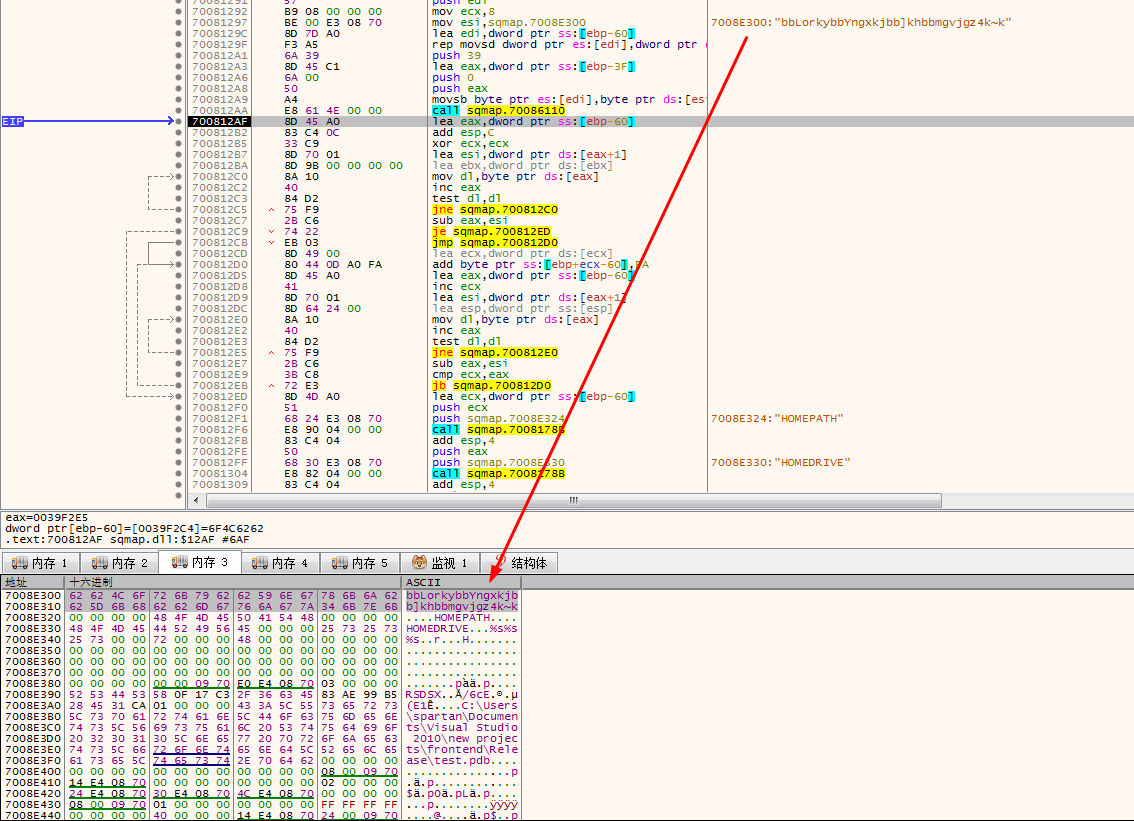
Task: Click ASCII text \spartan\Documen in dump
Action: pos(461,717)
